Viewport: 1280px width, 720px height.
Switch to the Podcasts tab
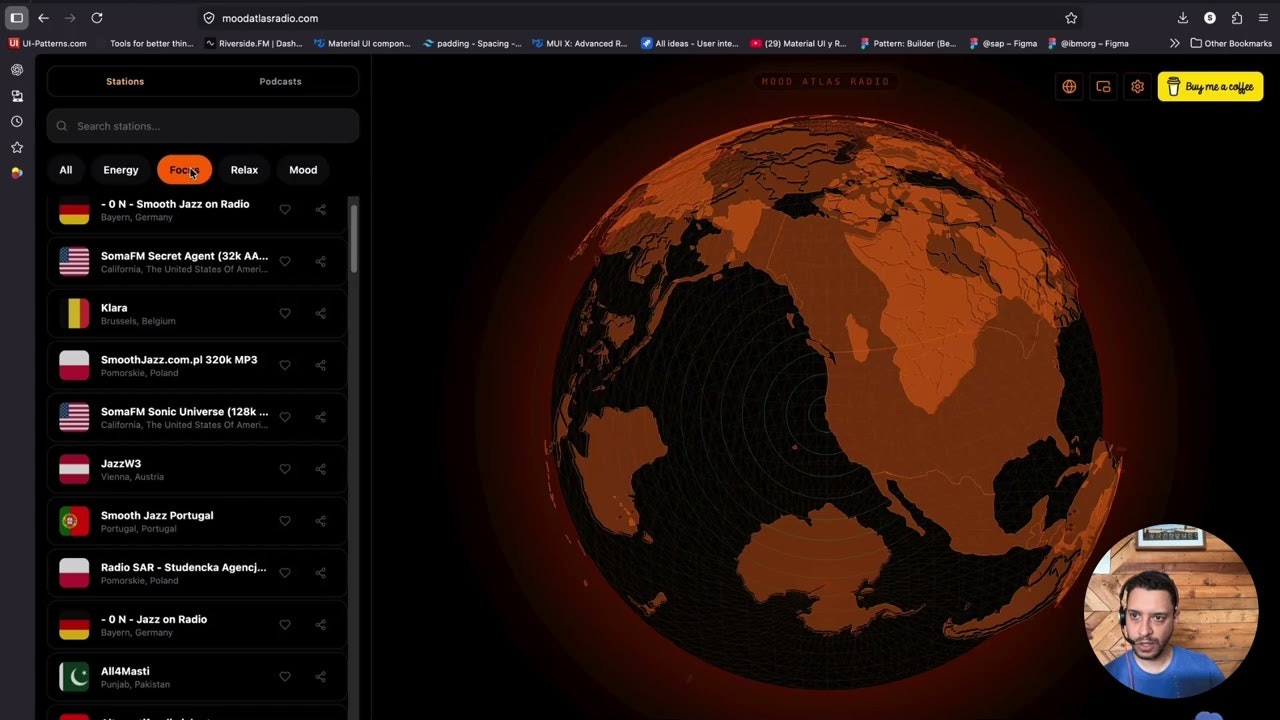(280, 81)
